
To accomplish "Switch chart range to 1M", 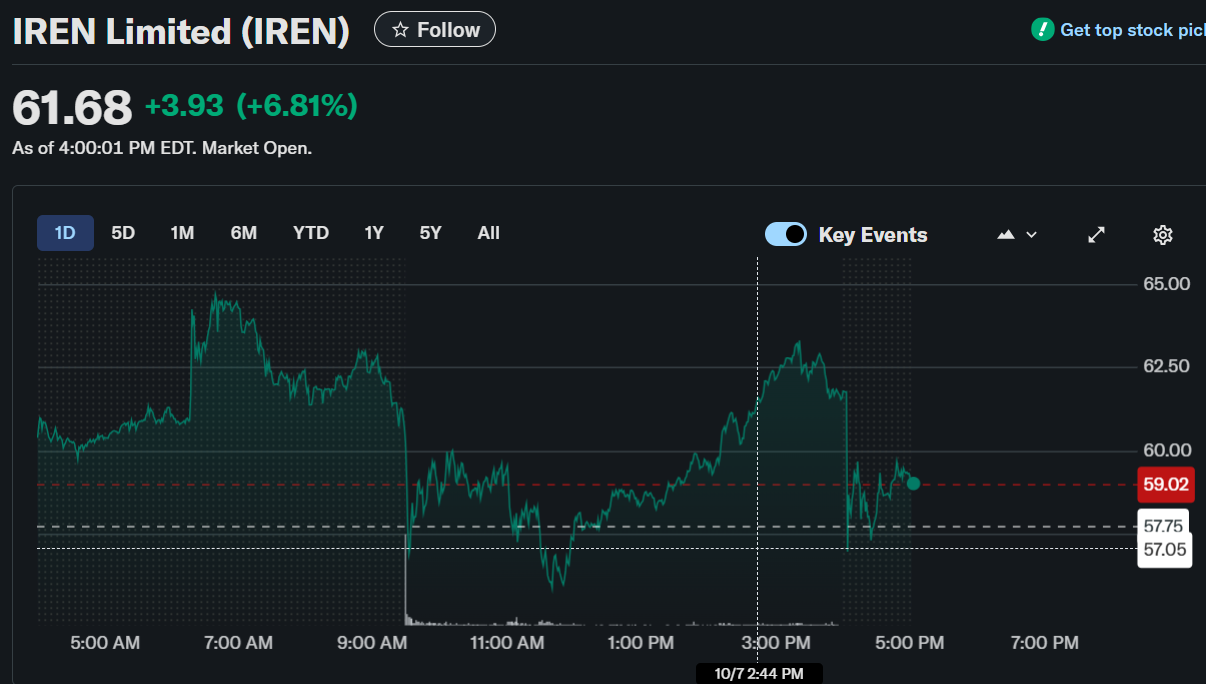I will tap(182, 233).
